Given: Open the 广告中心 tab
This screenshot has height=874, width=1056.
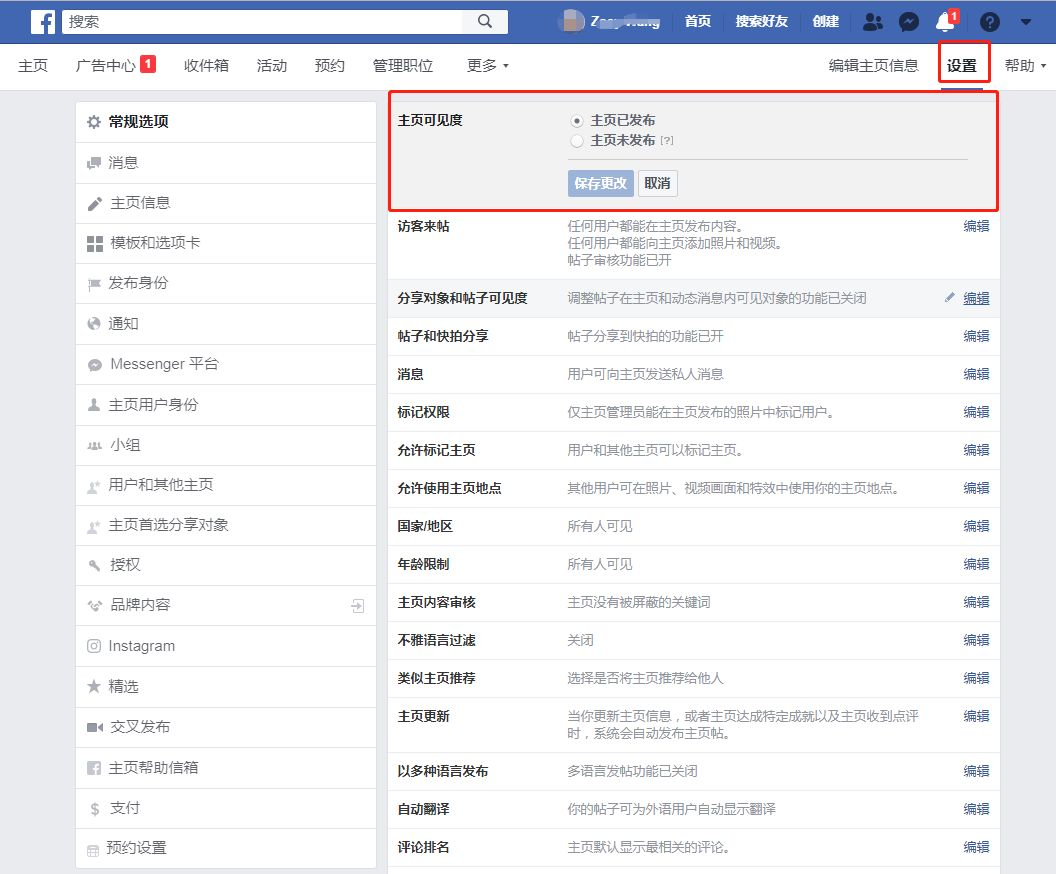Looking at the screenshot, I should tap(106, 65).
